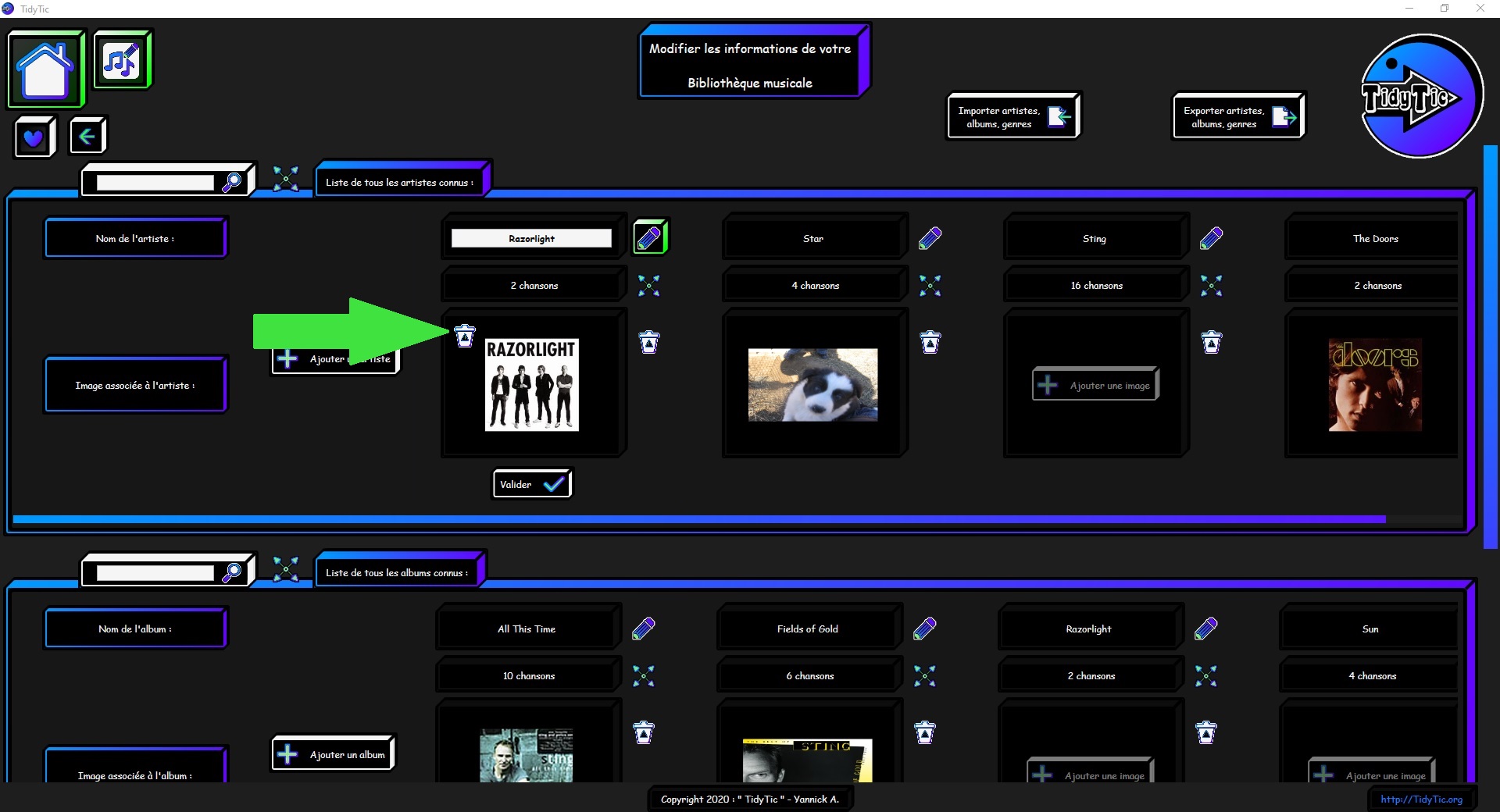Click "10 chansons" under All This Time
1500x812 pixels.
click(x=529, y=676)
